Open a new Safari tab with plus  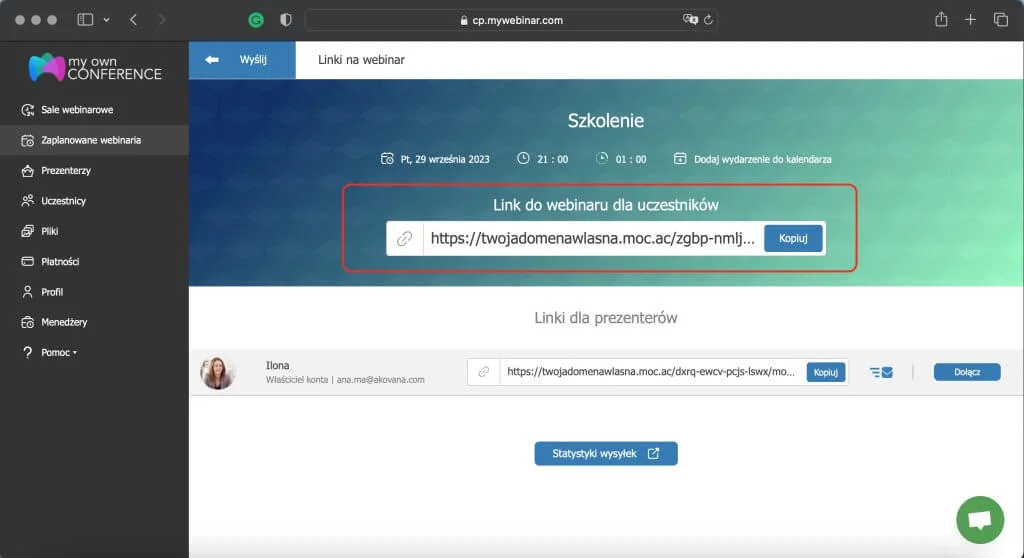pyautogui.click(x=970, y=20)
